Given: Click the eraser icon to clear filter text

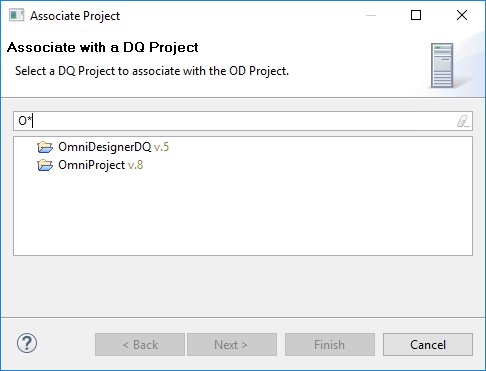Looking at the screenshot, I should (463, 121).
